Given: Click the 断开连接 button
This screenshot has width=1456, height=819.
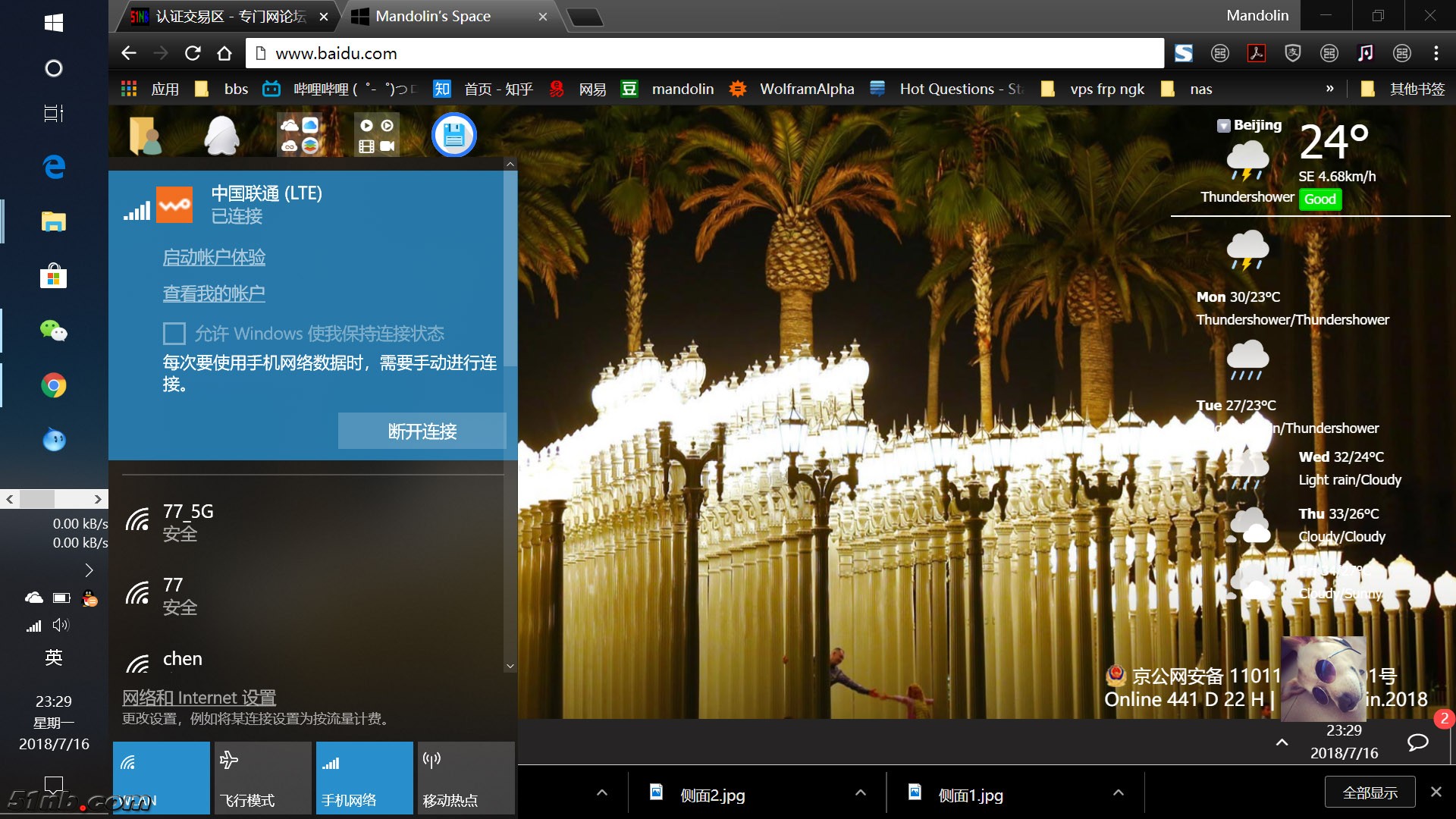Looking at the screenshot, I should pos(422,431).
